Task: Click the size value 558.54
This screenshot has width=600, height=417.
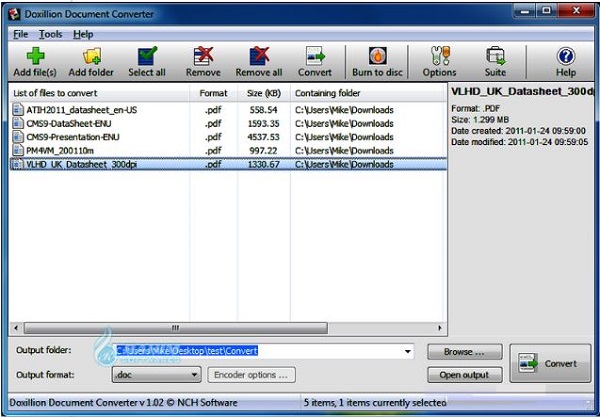Action: pos(263,110)
